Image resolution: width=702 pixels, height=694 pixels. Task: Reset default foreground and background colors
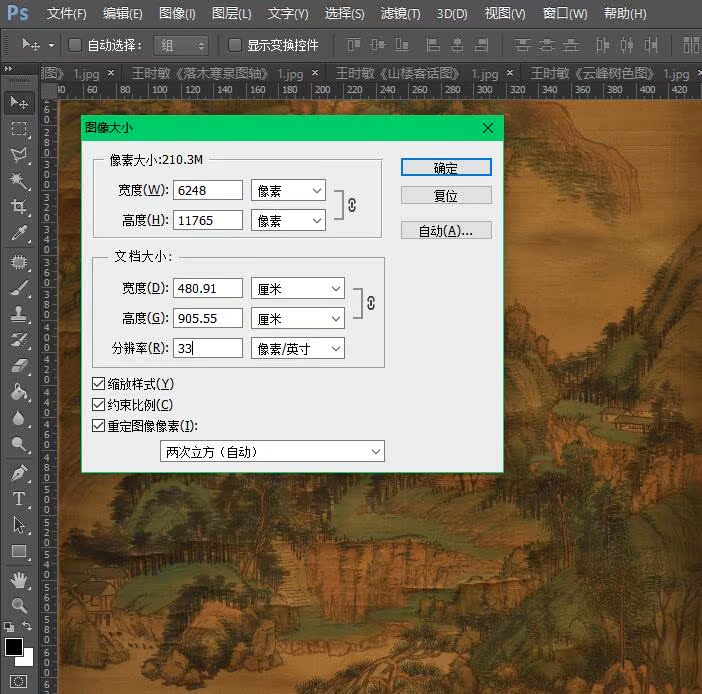click(9, 626)
